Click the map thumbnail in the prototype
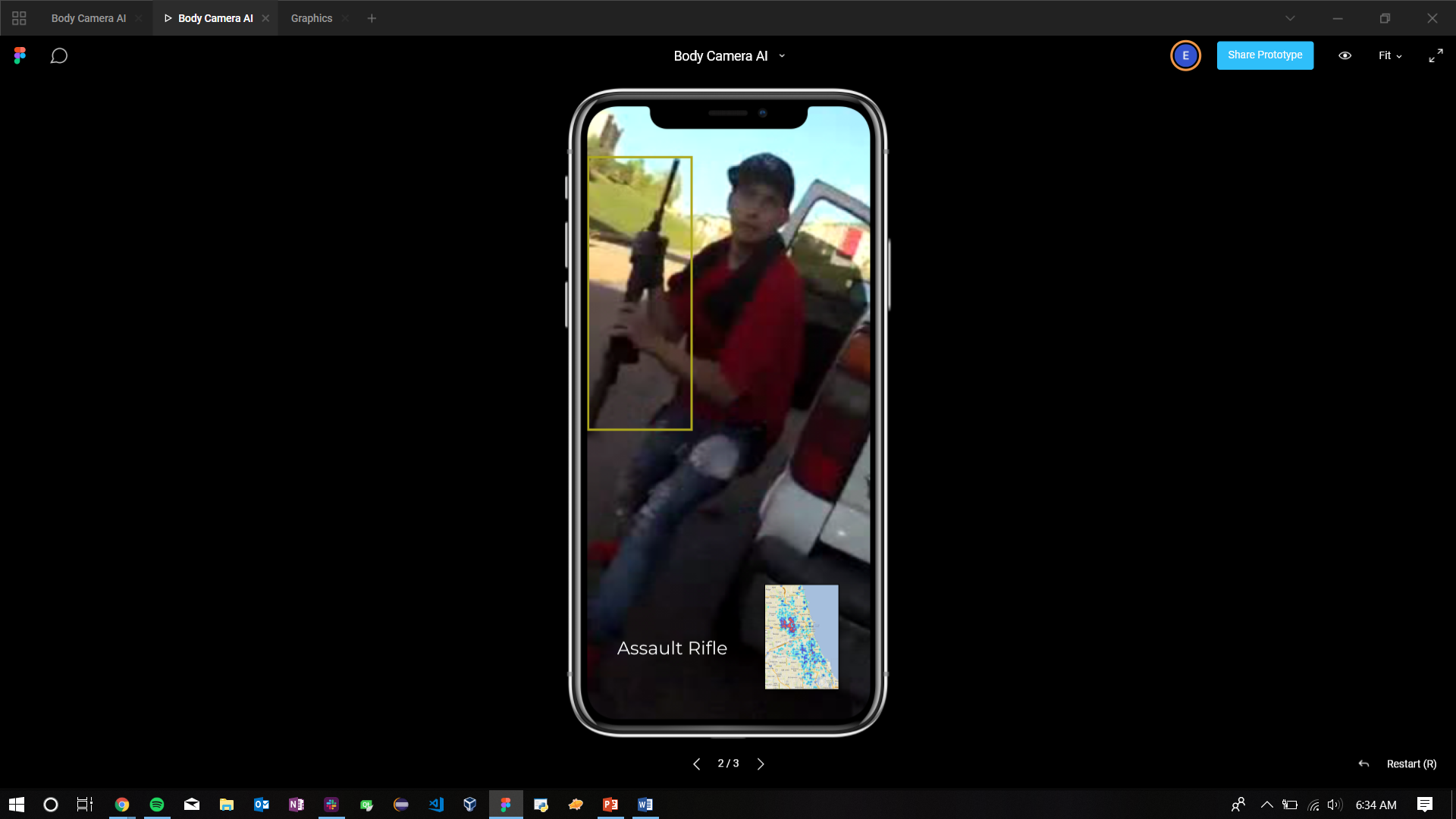Screen dimensions: 1456x819 coord(802,636)
